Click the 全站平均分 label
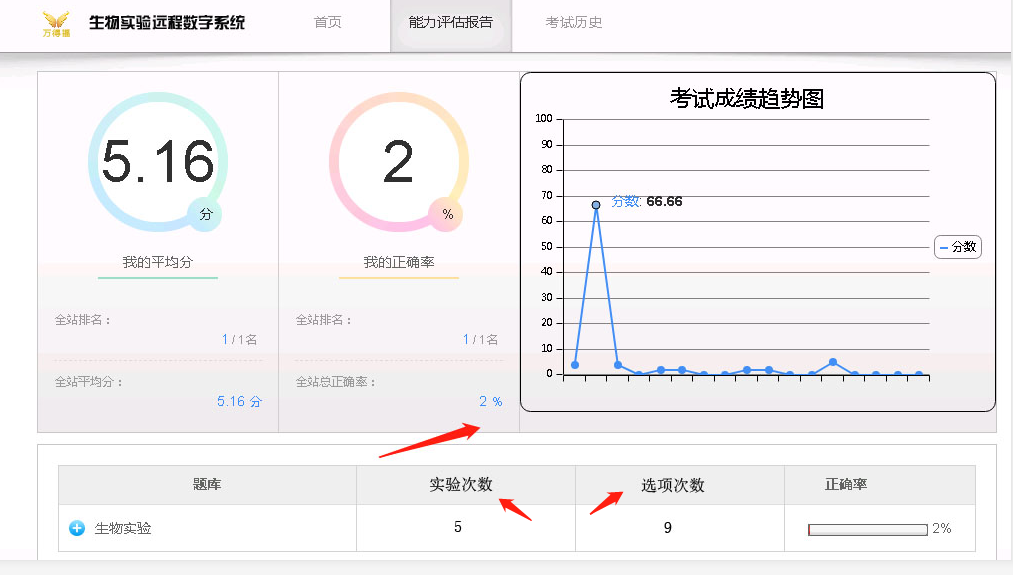Image resolution: width=1013 pixels, height=575 pixels. [x=89, y=382]
